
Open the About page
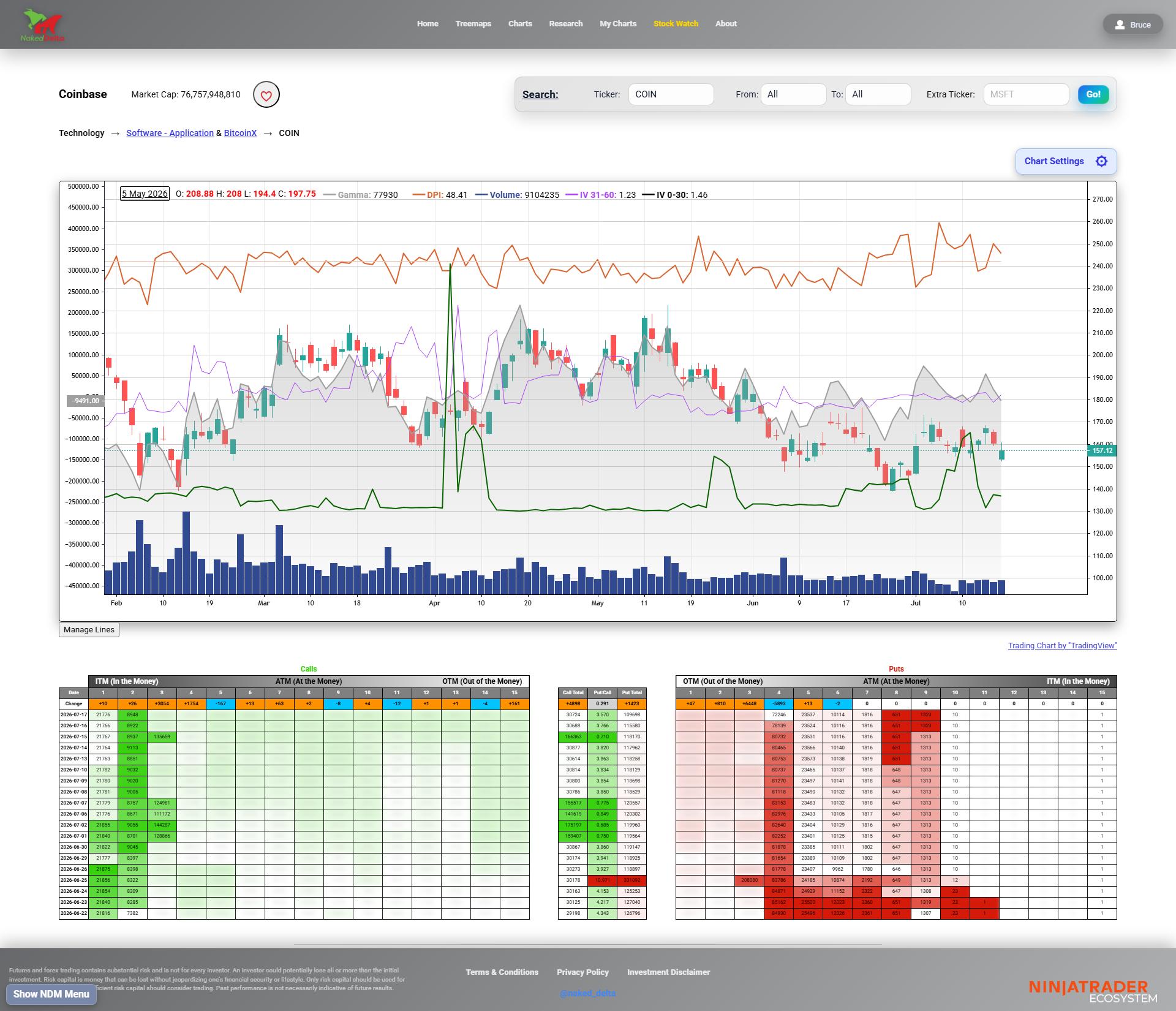(x=726, y=24)
